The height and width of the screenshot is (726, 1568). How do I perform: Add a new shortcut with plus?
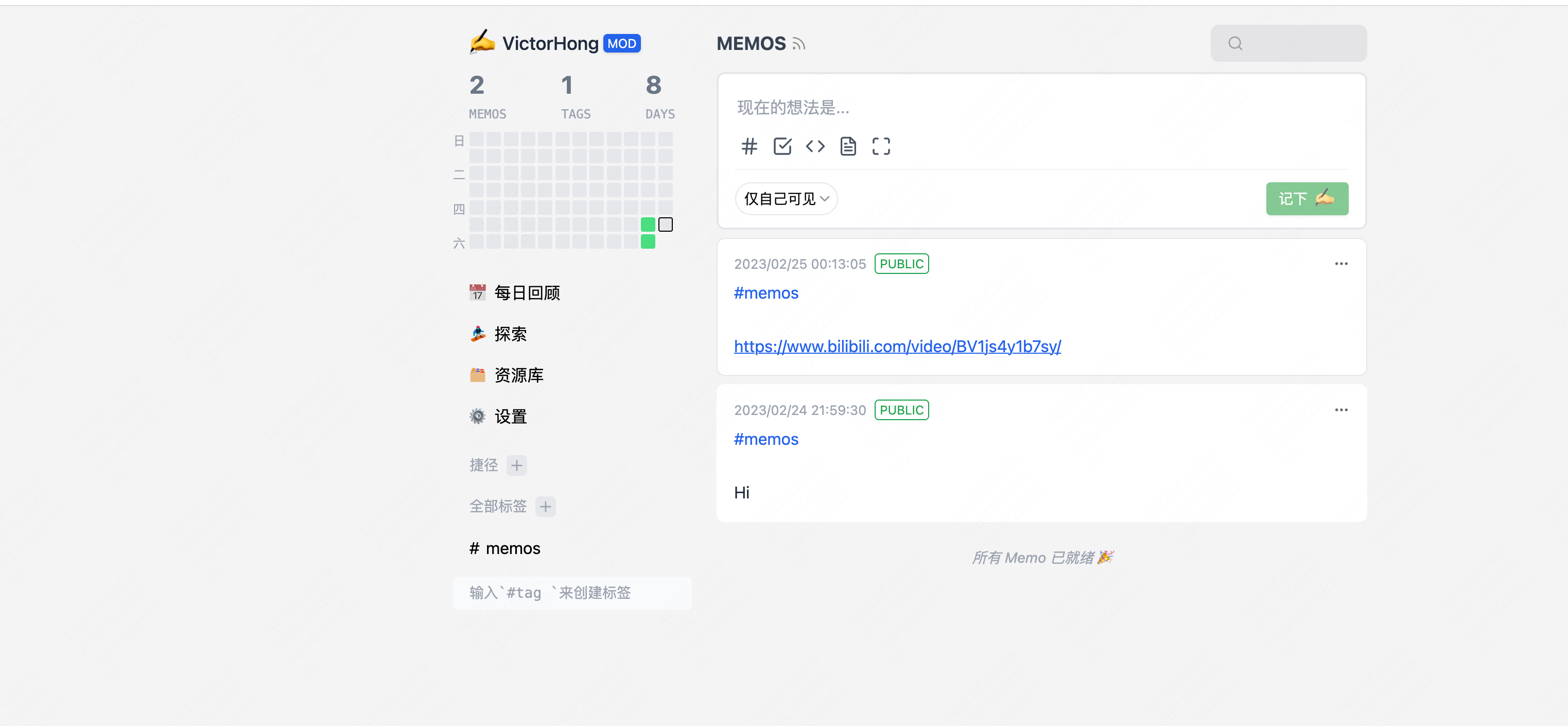pyautogui.click(x=517, y=465)
